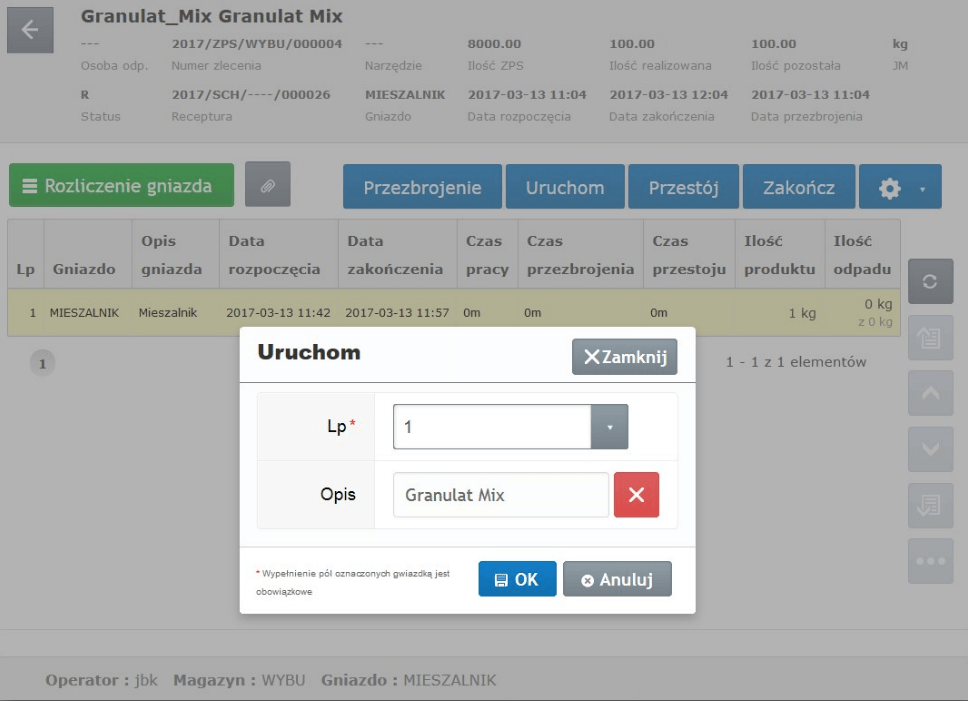Click the up chevron sidebar button

(x=930, y=393)
